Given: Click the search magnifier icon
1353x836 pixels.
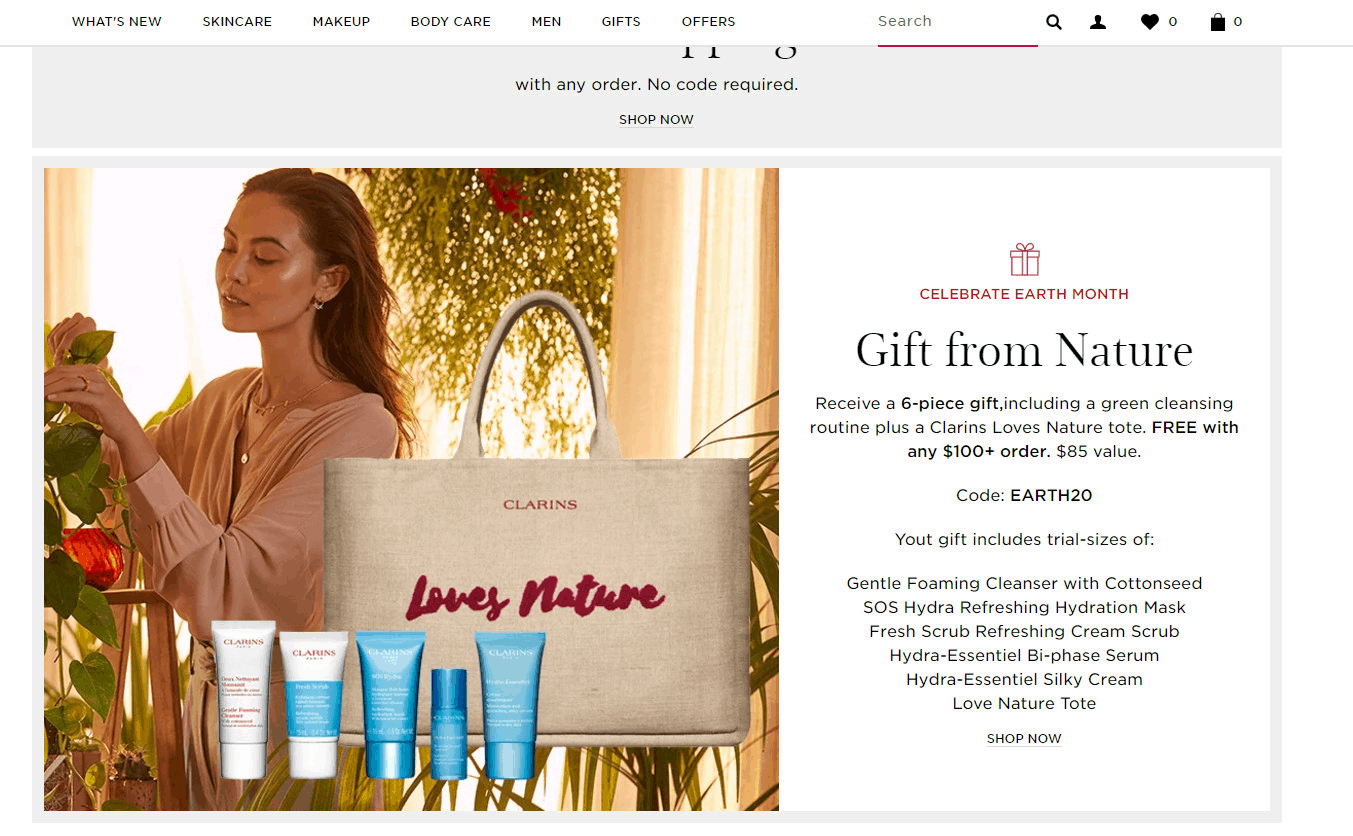Looking at the screenshot, I should point(1054,22).
